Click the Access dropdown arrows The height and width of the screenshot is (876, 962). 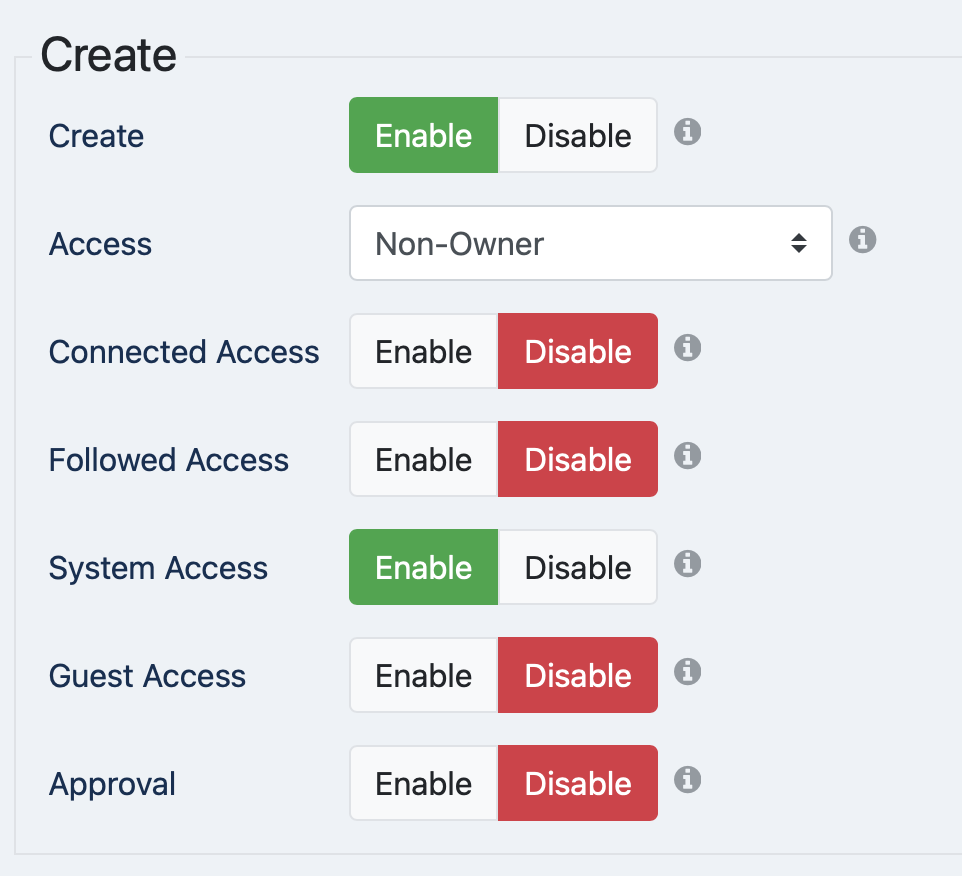[798, 243]
